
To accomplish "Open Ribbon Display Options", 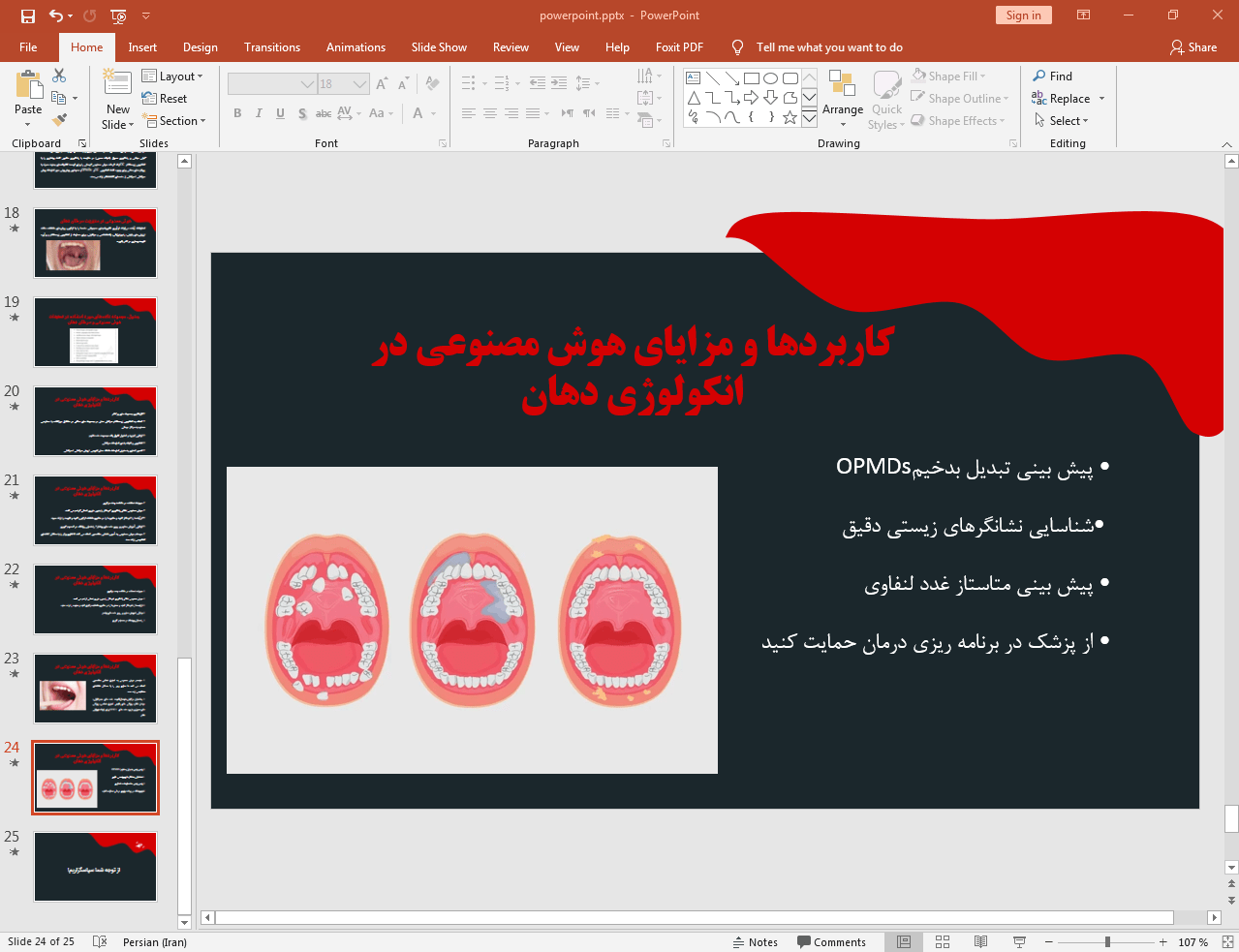I will click(x=1084, y=15).
